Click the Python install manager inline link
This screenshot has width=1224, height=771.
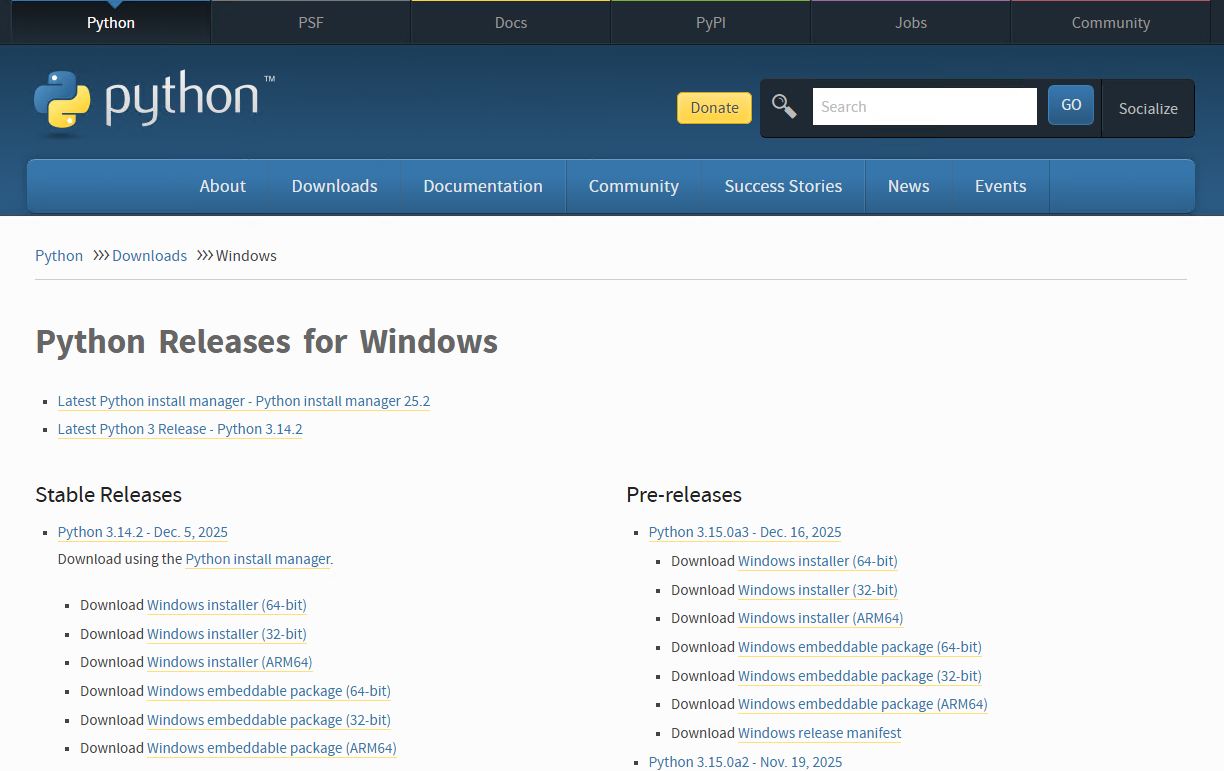point(258,559)
